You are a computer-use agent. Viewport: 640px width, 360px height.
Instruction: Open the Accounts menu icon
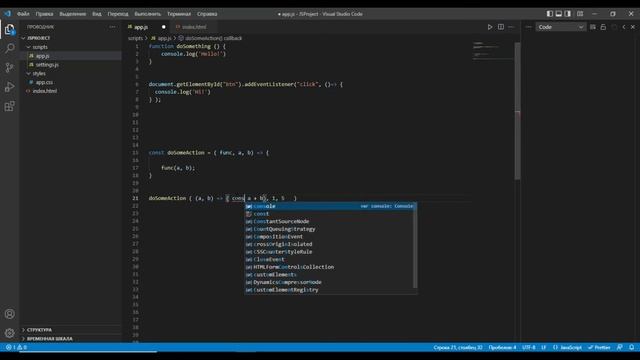(x=9, y=314)
